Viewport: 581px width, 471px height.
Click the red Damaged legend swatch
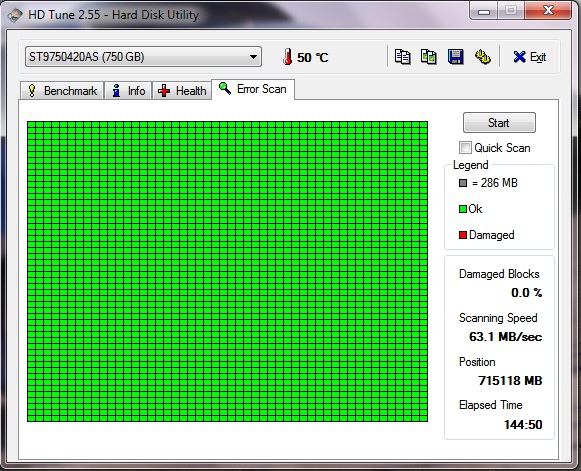tap(463, 235)
